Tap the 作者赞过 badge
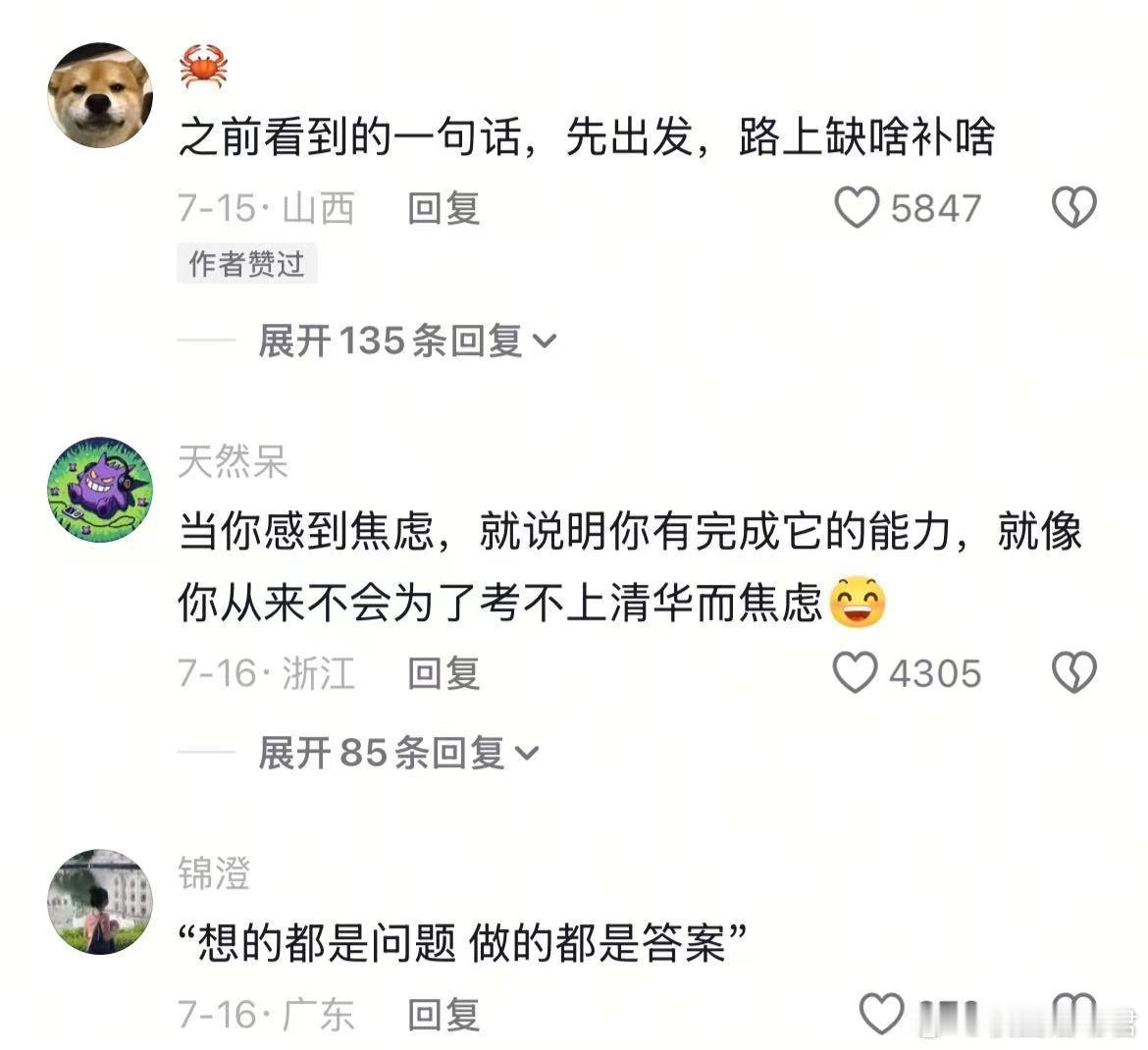Image resolution: width=1148 pixels, height=1050 pixels. pyautogui.click(x=246, y=264)
